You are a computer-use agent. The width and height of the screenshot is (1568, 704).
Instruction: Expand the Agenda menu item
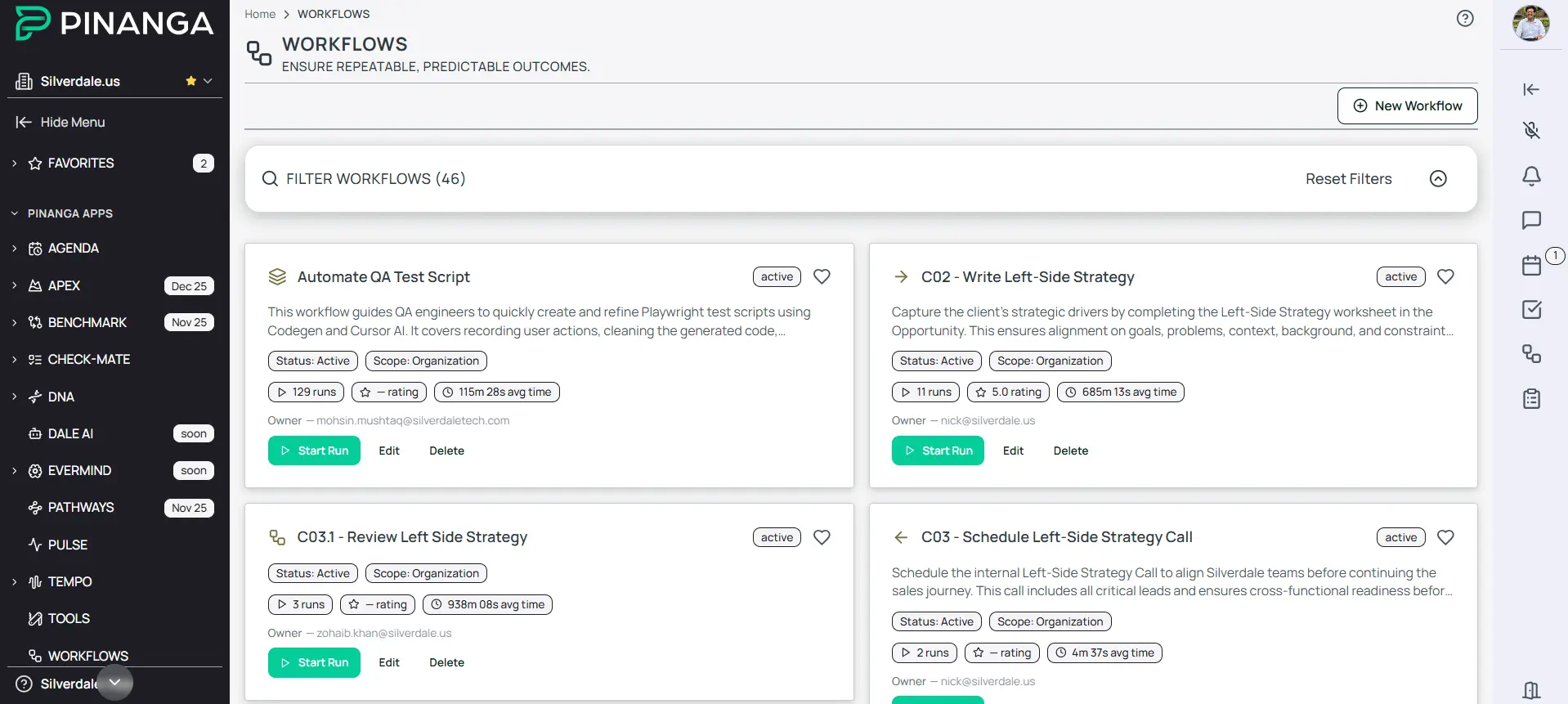click(x=14, y=248)
